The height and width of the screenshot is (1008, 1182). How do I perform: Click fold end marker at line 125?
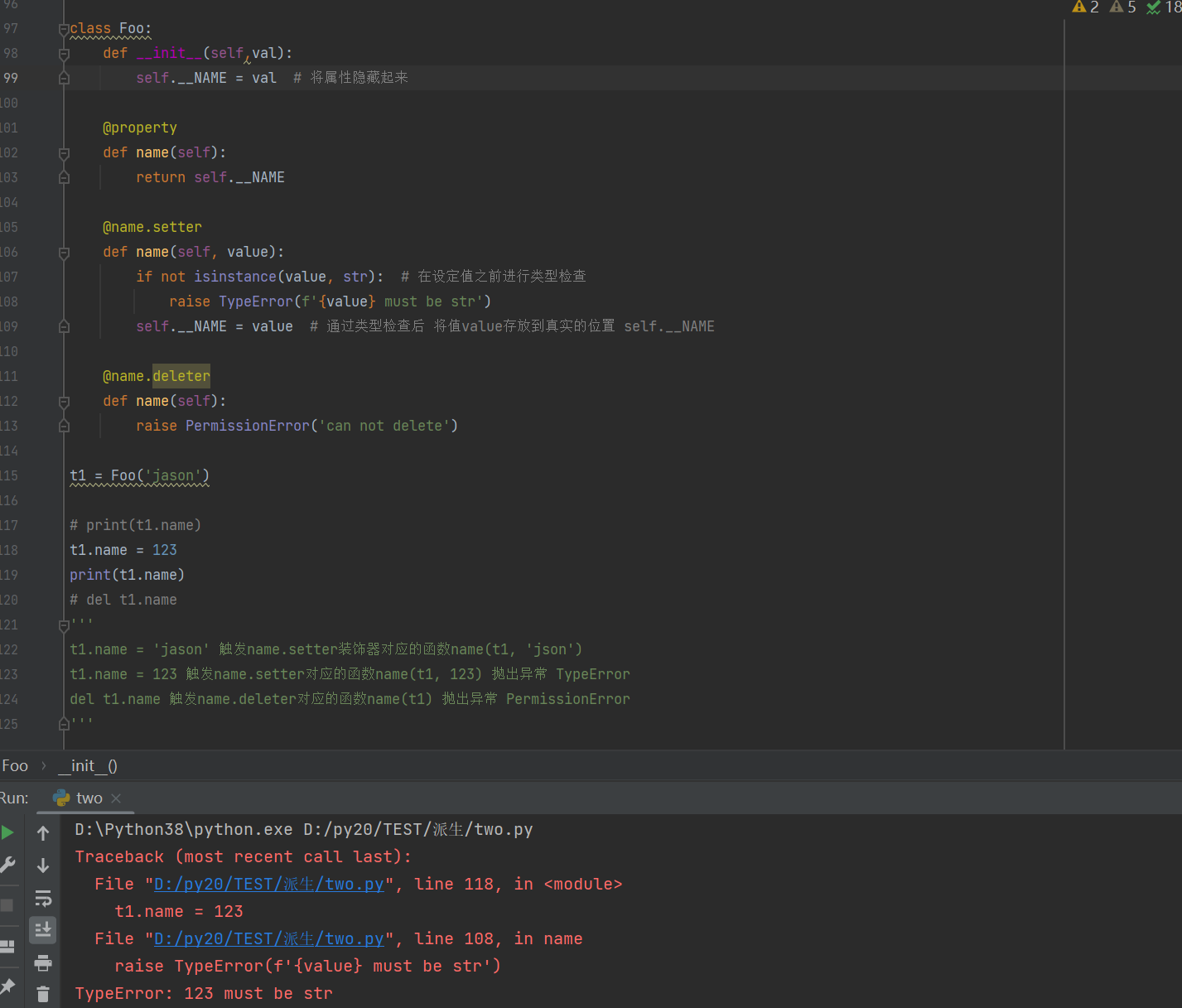[64, 723]
